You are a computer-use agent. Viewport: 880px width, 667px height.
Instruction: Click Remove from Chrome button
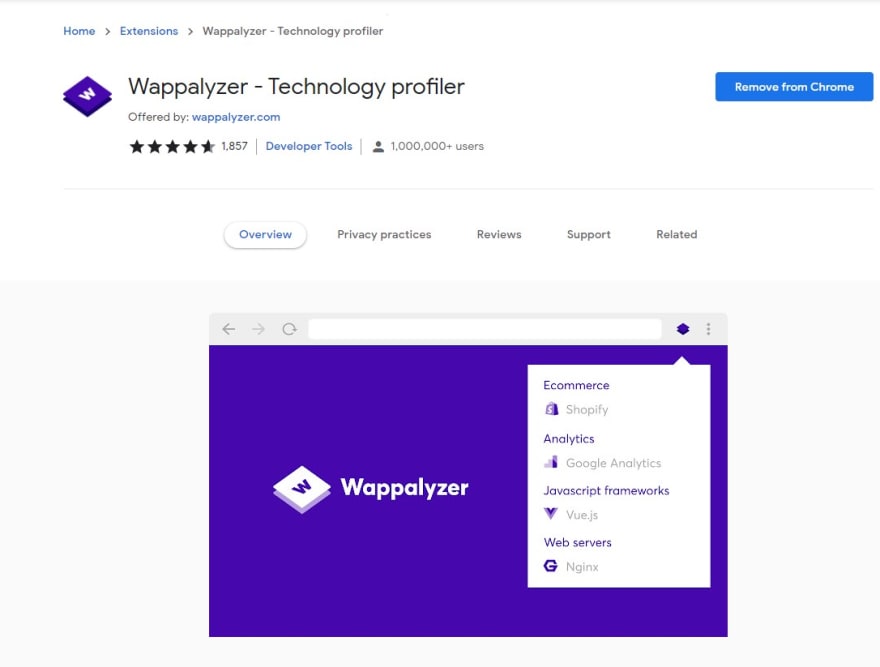click(x=794, y=87)
